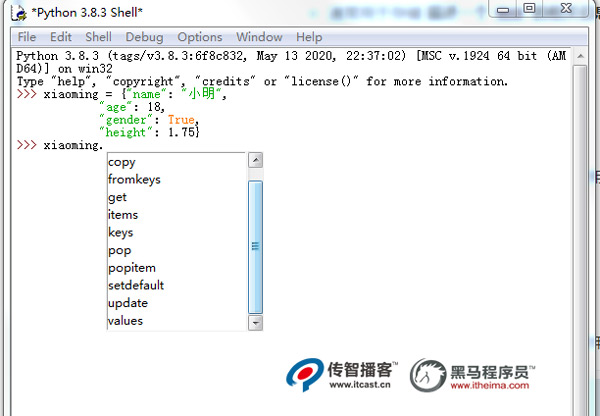This screenshot has width=600, height=416.
Task: Open the Debug menu
Action: coord(144,37)
